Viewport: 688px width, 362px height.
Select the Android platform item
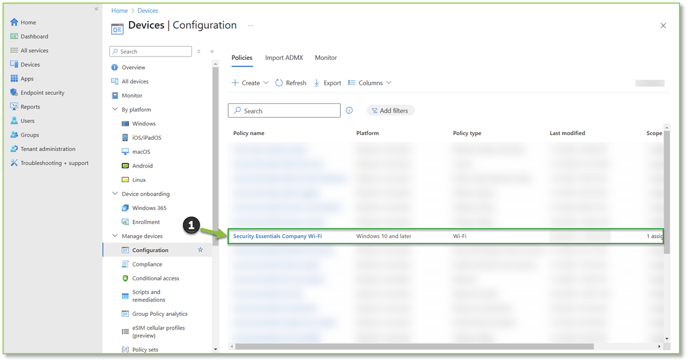(x=137, y=165)
